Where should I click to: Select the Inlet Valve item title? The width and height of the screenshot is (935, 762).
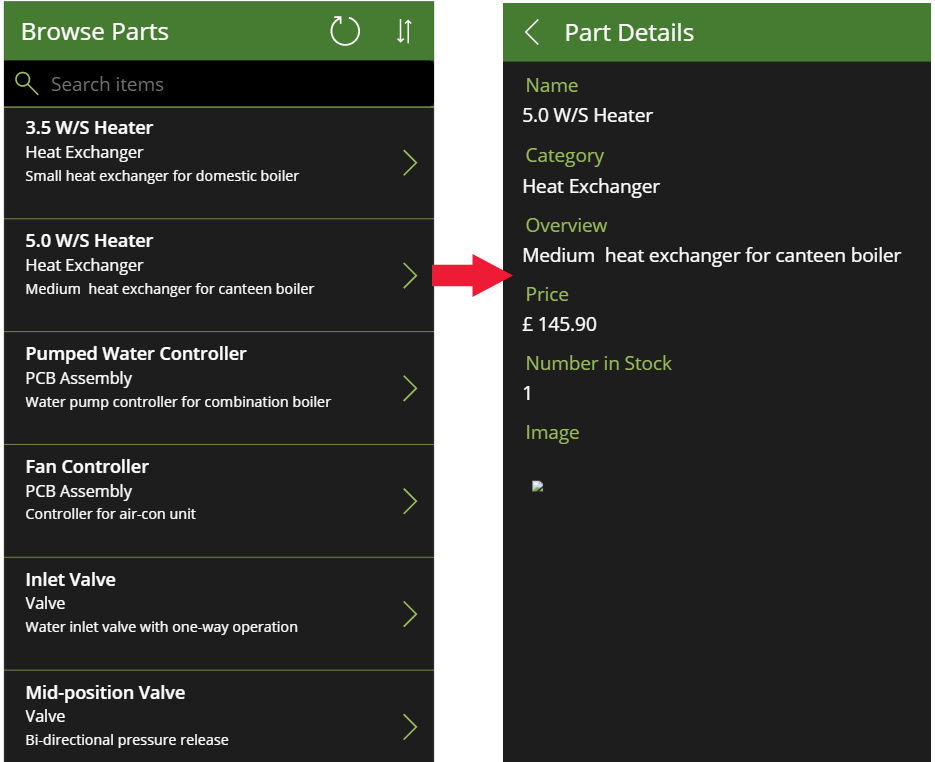70,580
